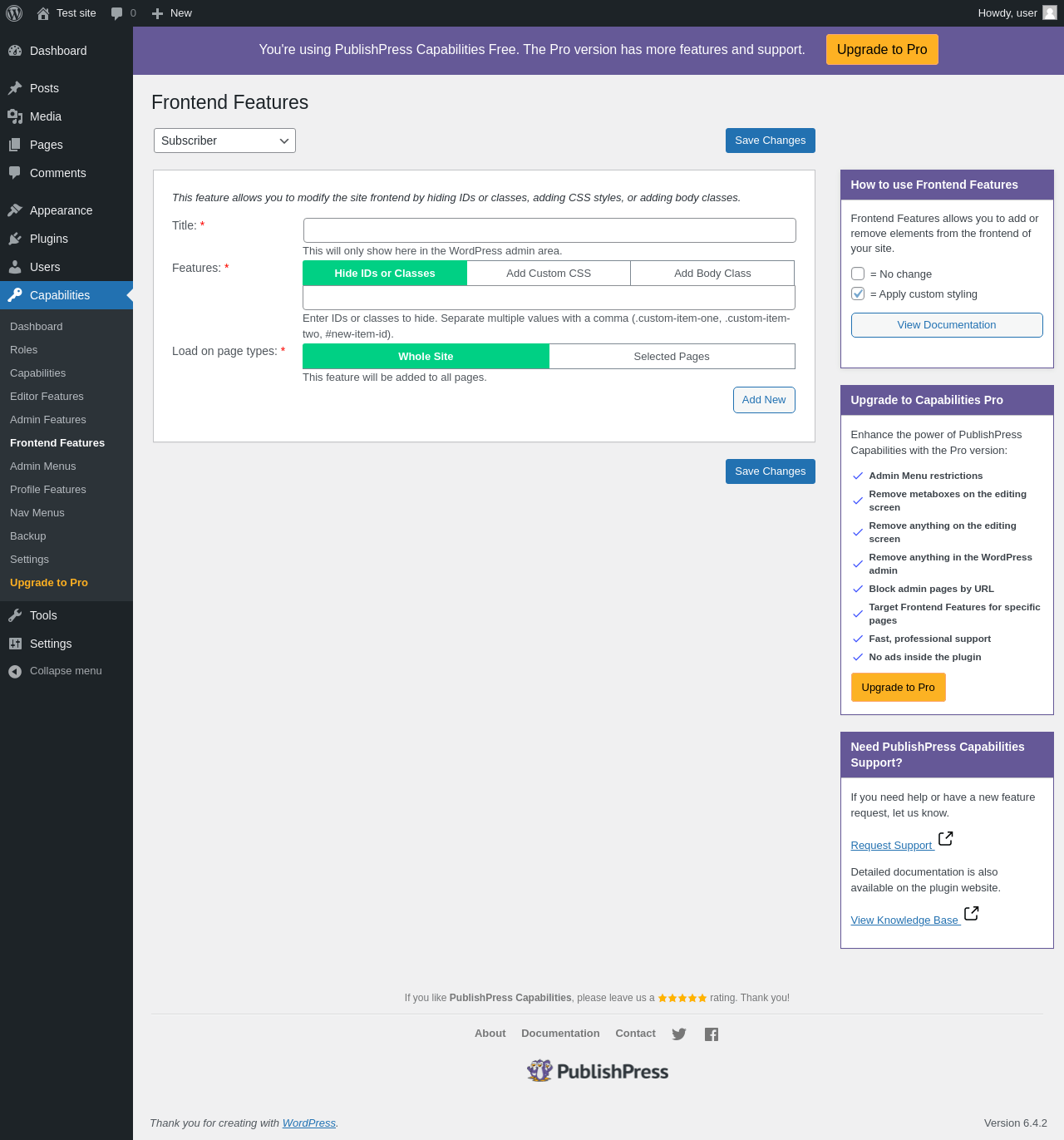Open the Request Support link
Image resolution: width=1064 pixels, height=1140 pixels.
coord(891,846)
